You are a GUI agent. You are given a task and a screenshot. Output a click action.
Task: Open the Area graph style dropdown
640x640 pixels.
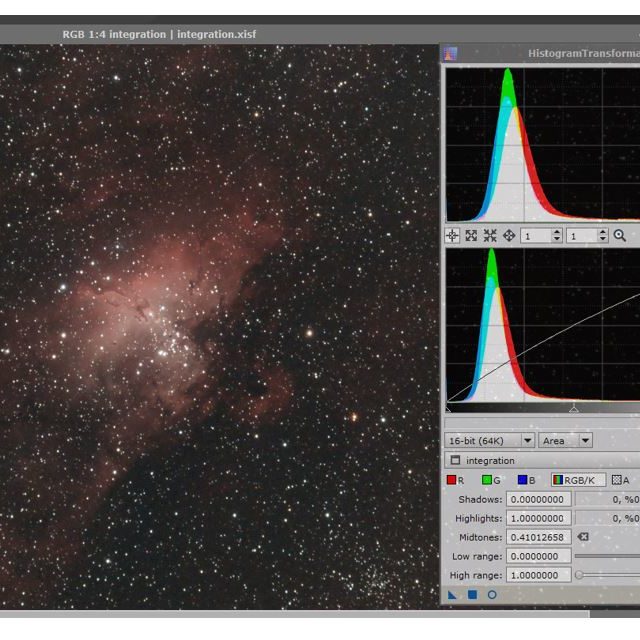pos(565,441)
